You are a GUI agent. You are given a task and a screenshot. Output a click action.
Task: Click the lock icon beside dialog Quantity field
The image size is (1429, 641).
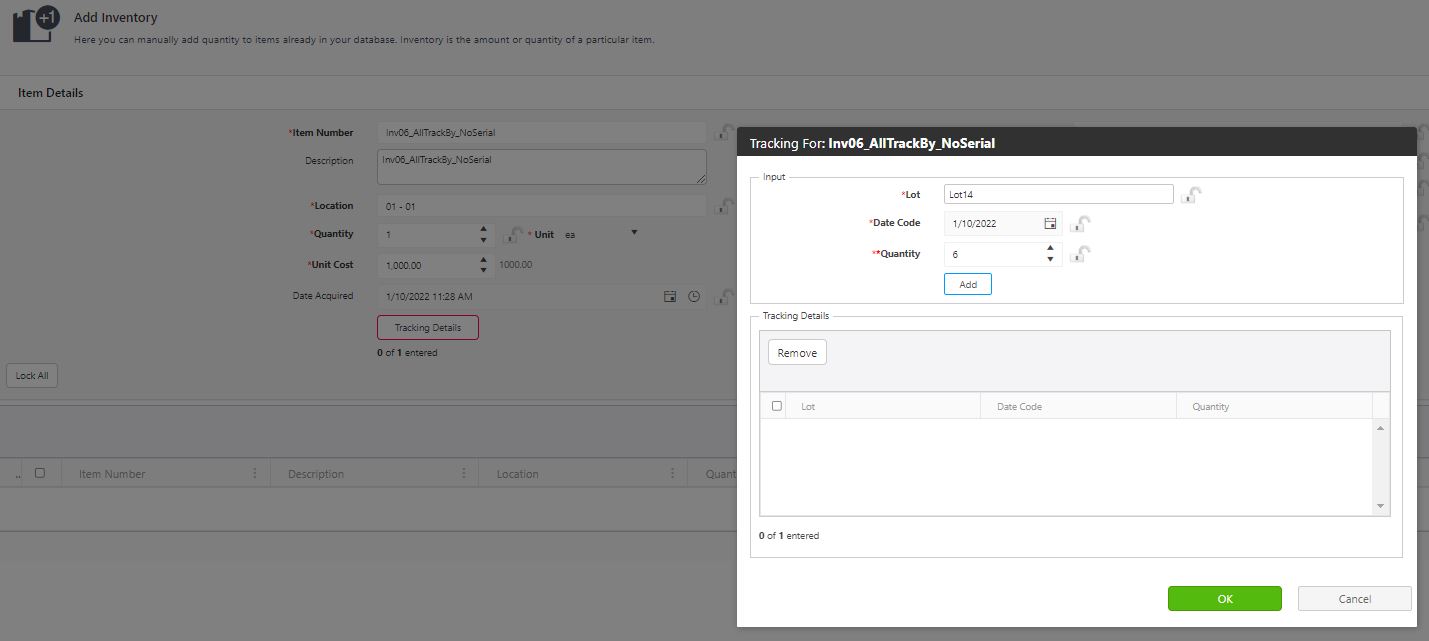click(1080, 255)
